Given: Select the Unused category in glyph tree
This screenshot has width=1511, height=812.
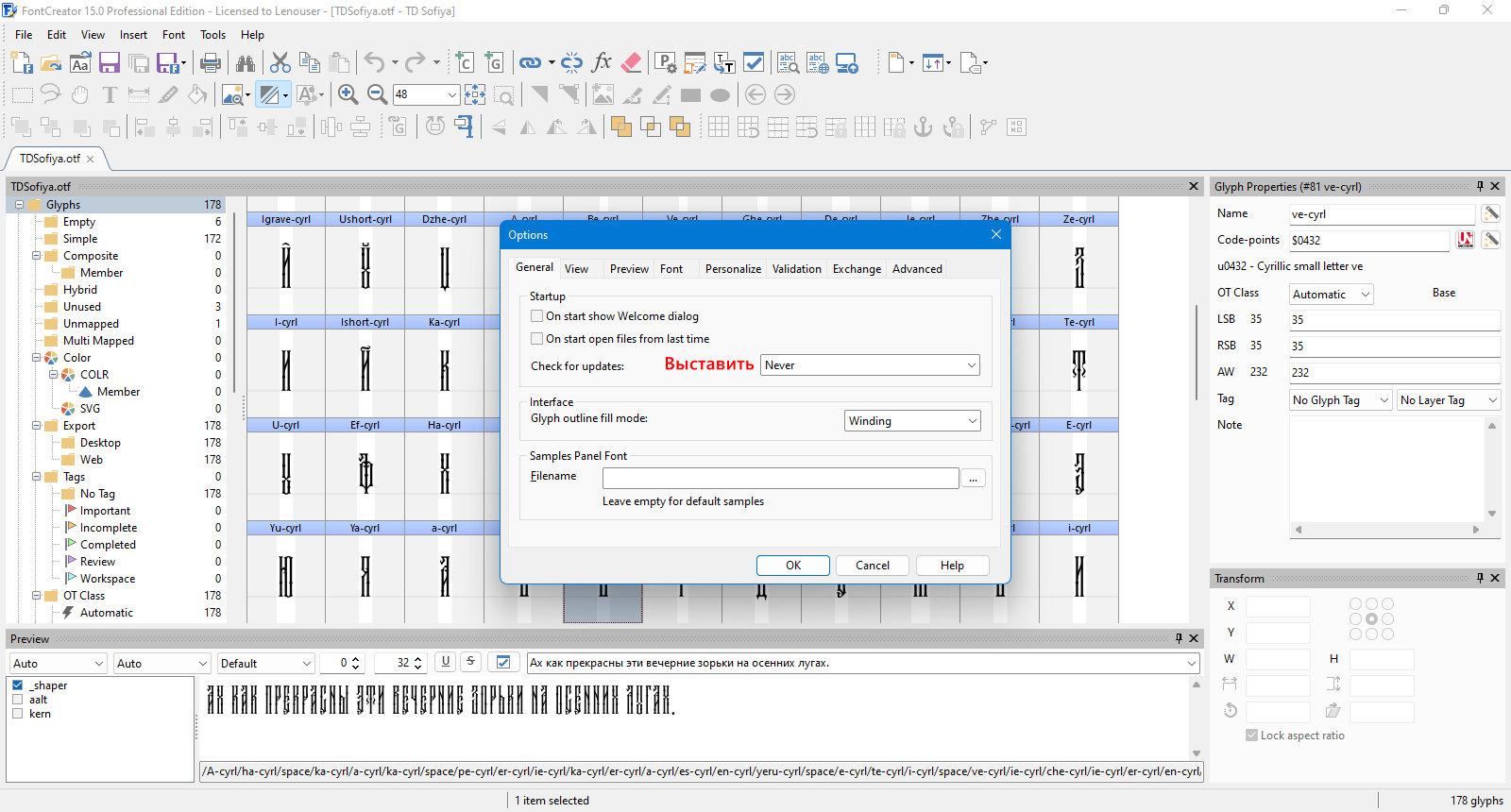Looking at the screenshot, I should (x=81, y=307).
